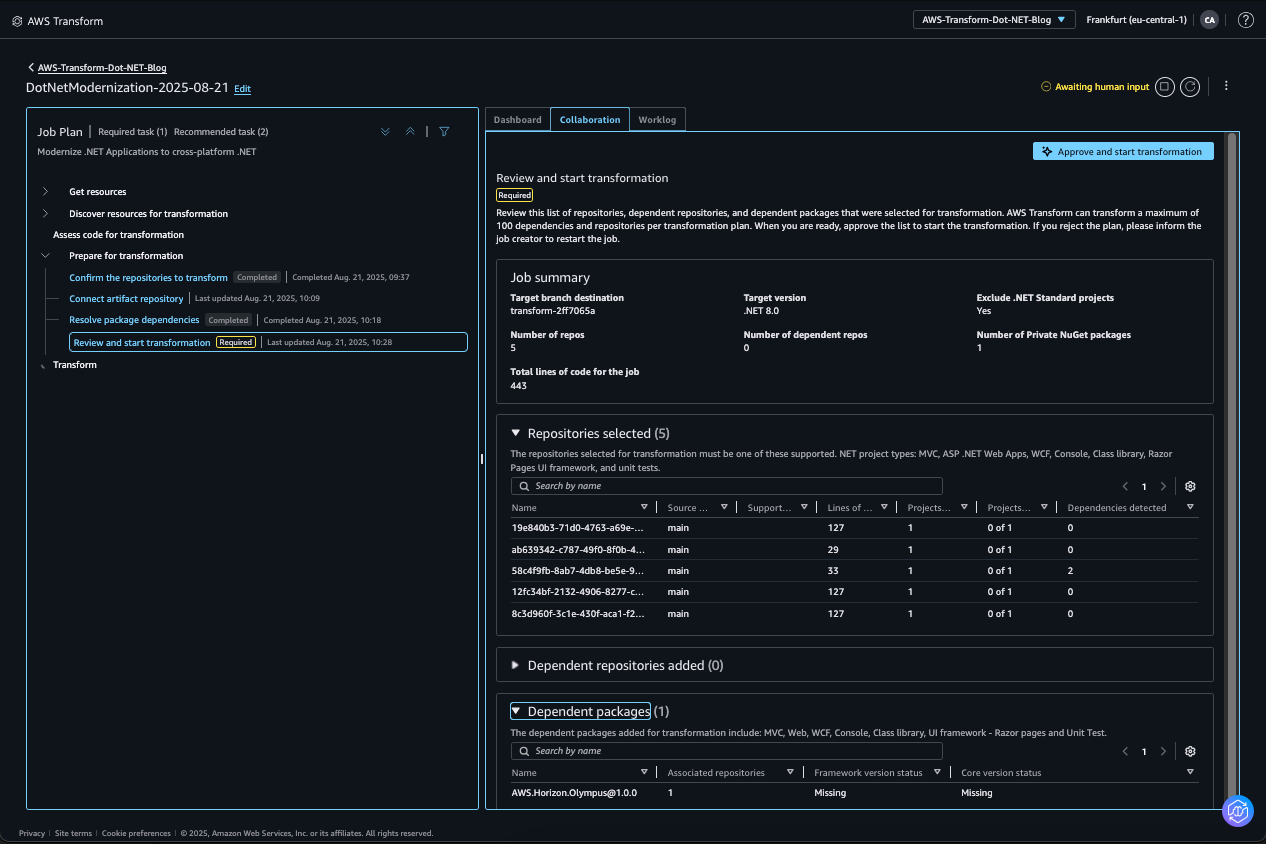The height and width of the screenshot is (844, 1266).
Task: Open the Help panel
Action: click(1245, 20)
